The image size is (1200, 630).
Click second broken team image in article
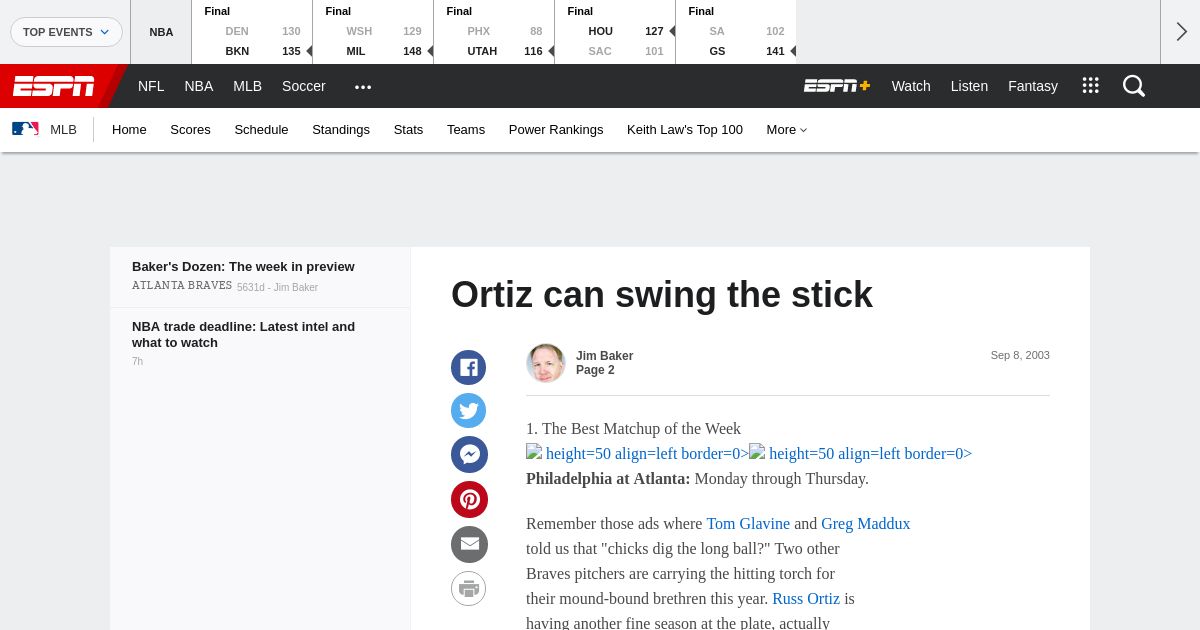[x=757, y=452]
